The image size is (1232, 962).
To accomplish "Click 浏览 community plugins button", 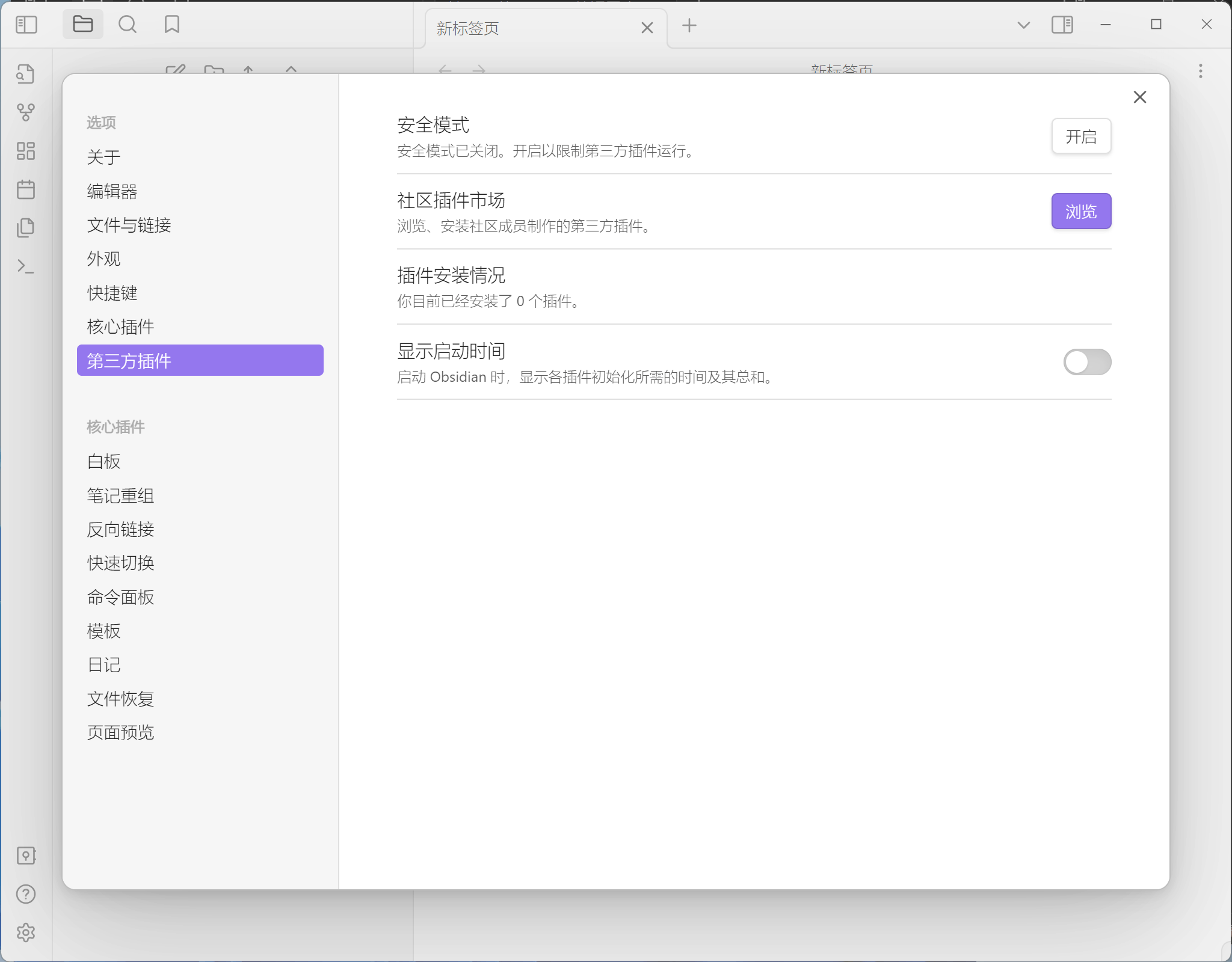I will [x=1080, y=211].
